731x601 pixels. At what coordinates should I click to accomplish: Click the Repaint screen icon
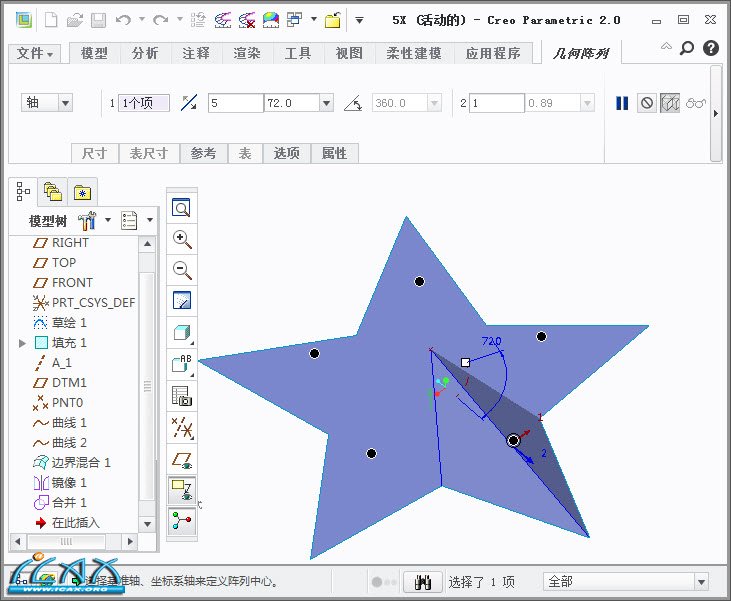[x=182, y=301]
